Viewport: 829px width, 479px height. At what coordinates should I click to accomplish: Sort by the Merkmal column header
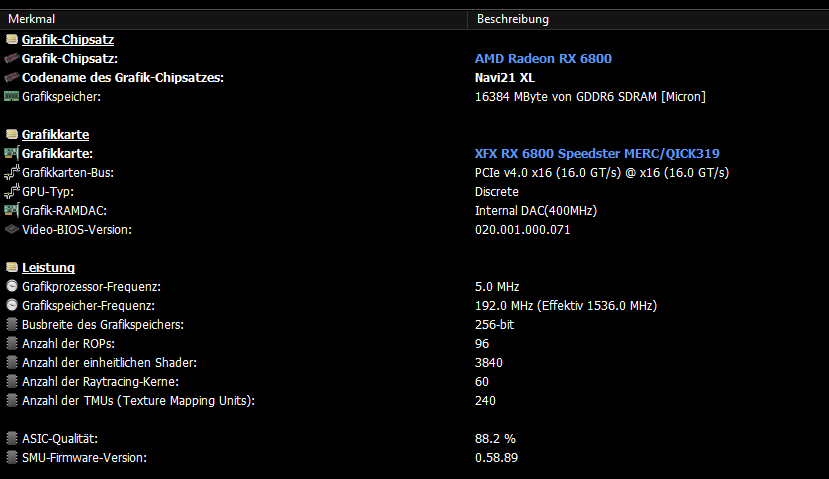(30, 19)
